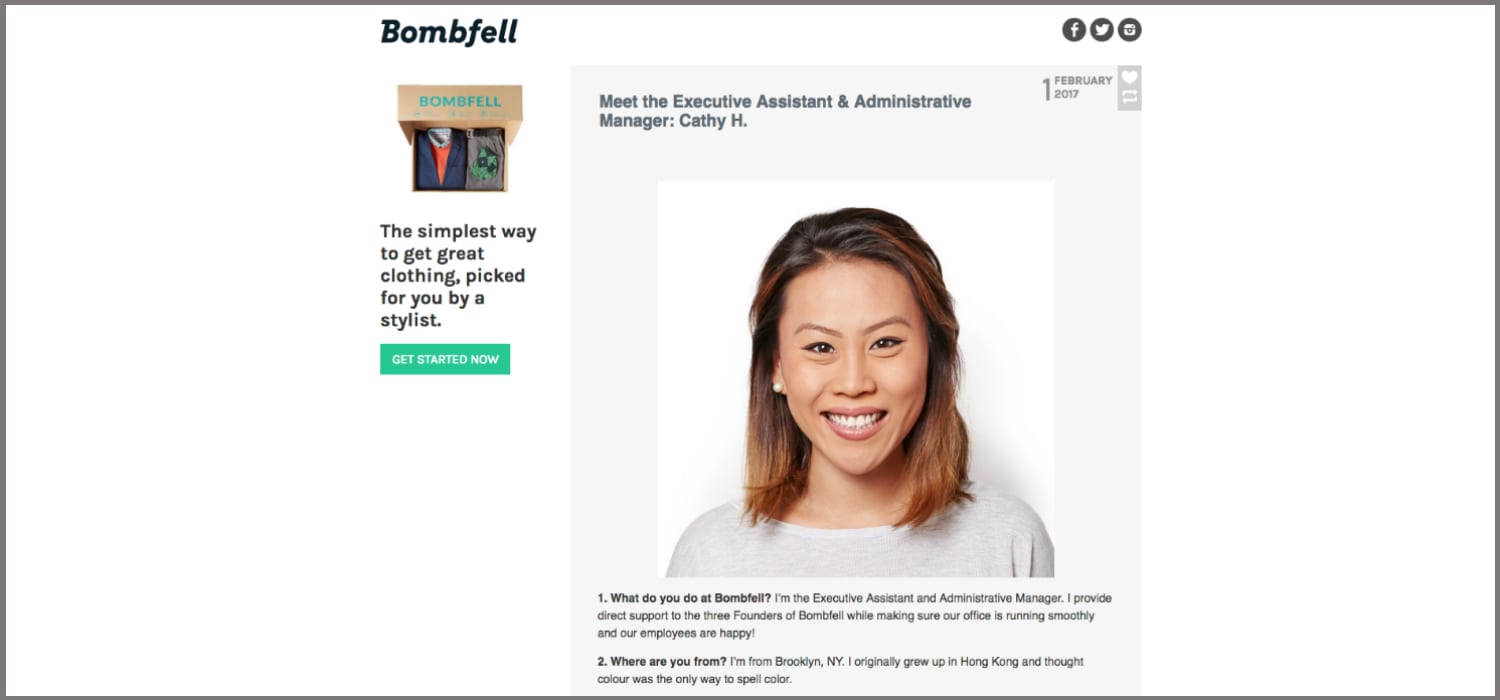Click the 2017 year label
This screenshot has width=1500, height=700.
click(1067, 94)
